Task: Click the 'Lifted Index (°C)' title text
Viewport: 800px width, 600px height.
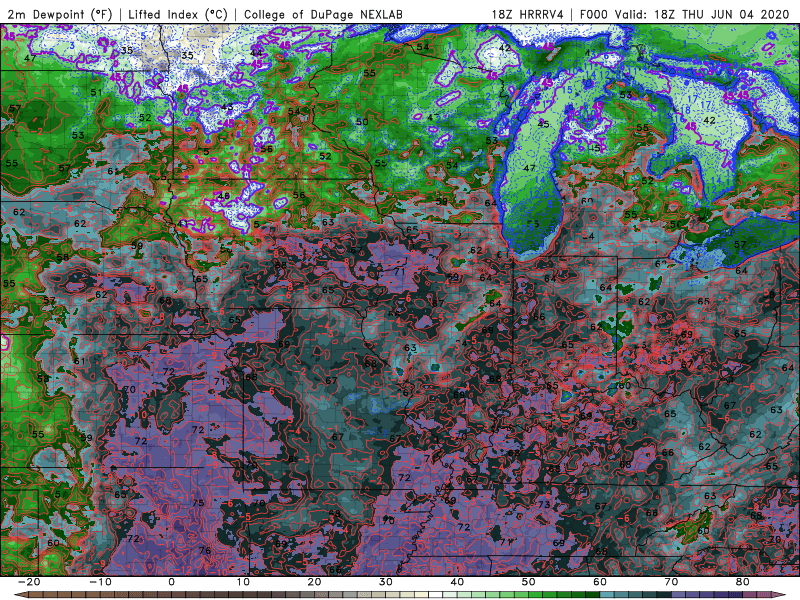Action: pos(178,14)
